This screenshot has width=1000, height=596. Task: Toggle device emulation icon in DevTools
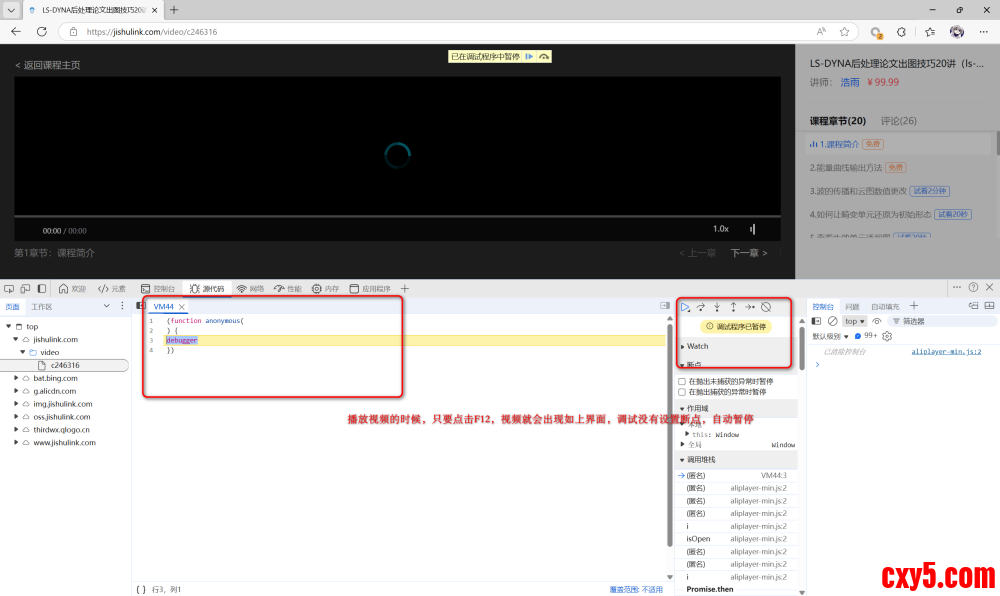pos(24,288)
